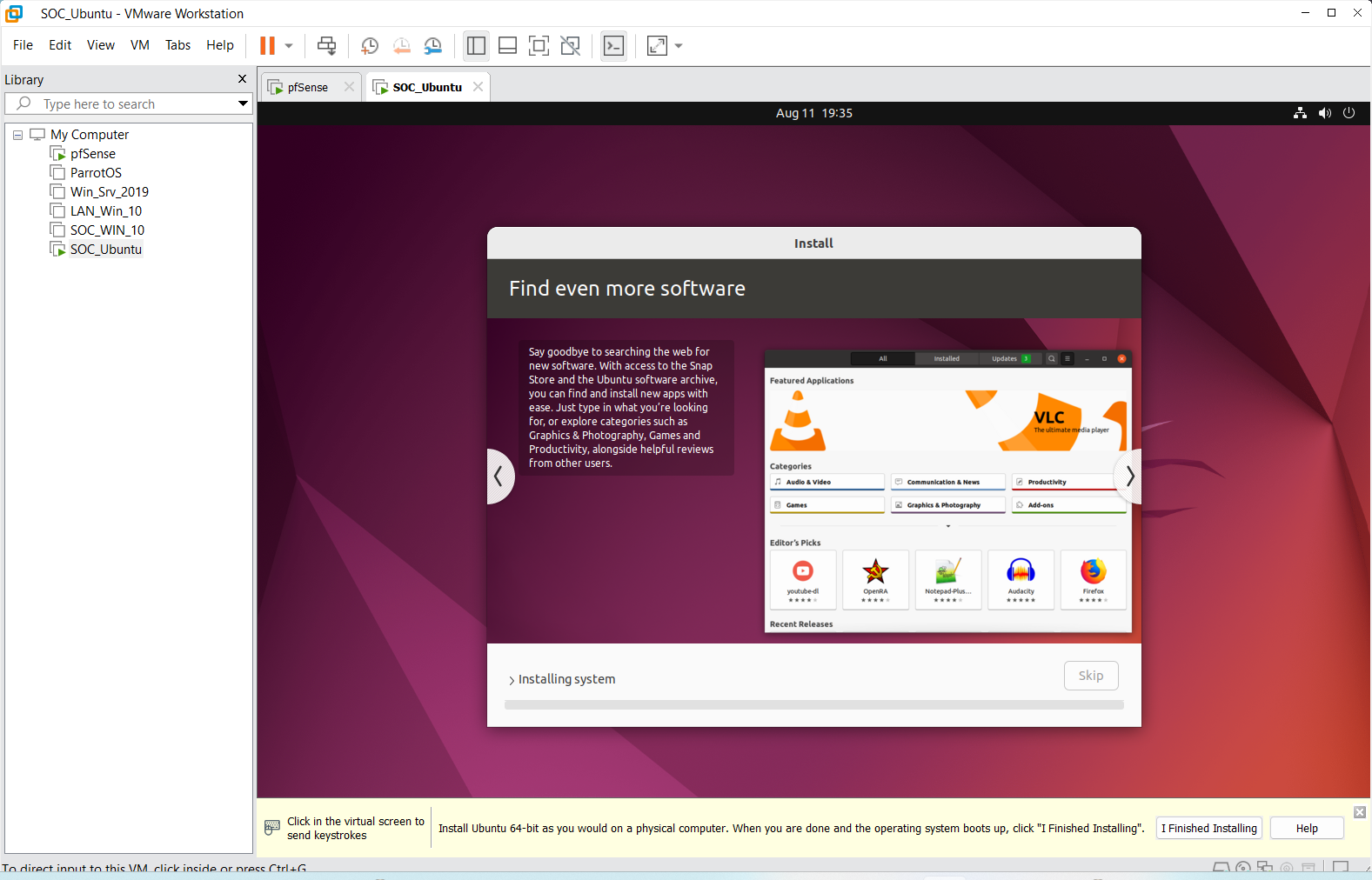
Task: Click the printer status bar icon
Action: (x=1308, y=868)
